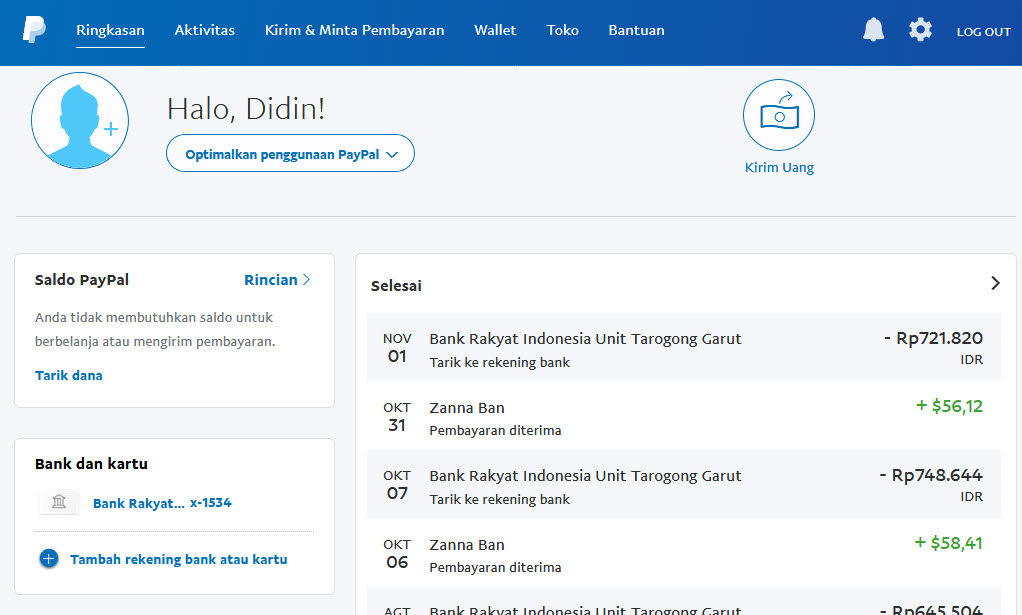Click amount - Rp721.820
Viewport: 1022px width, 615px height.
coord(933,338)
